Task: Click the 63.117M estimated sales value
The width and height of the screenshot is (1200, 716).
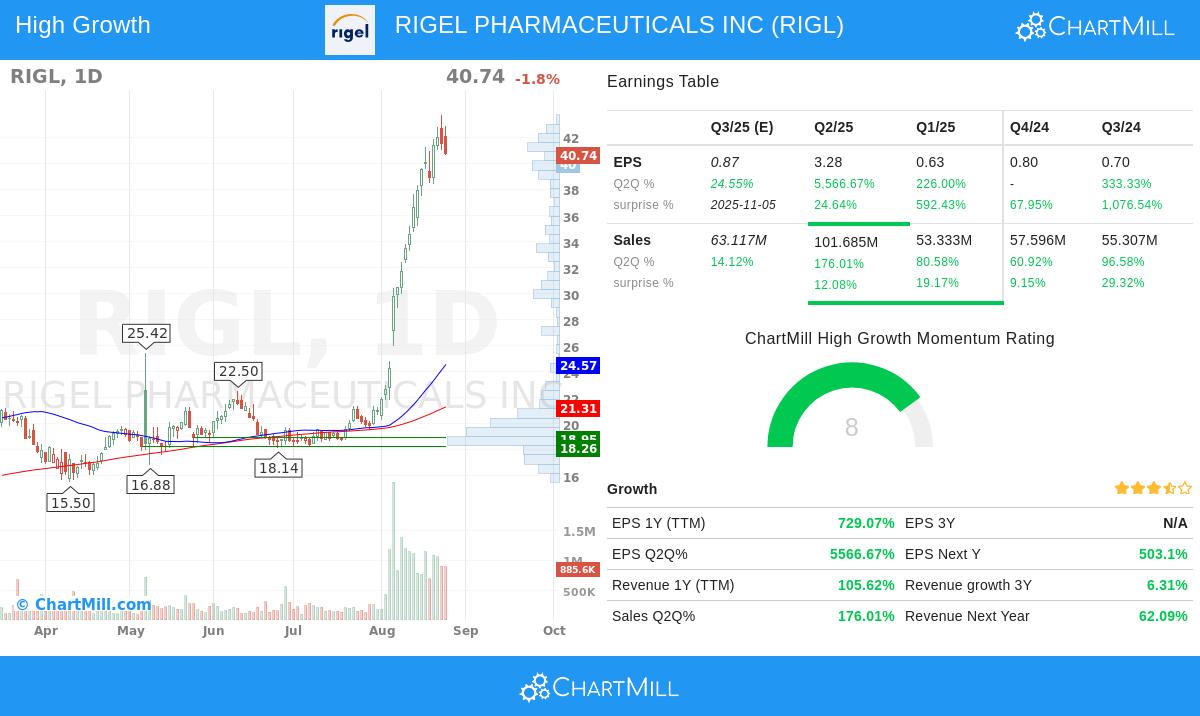Action: pos(739,240)
